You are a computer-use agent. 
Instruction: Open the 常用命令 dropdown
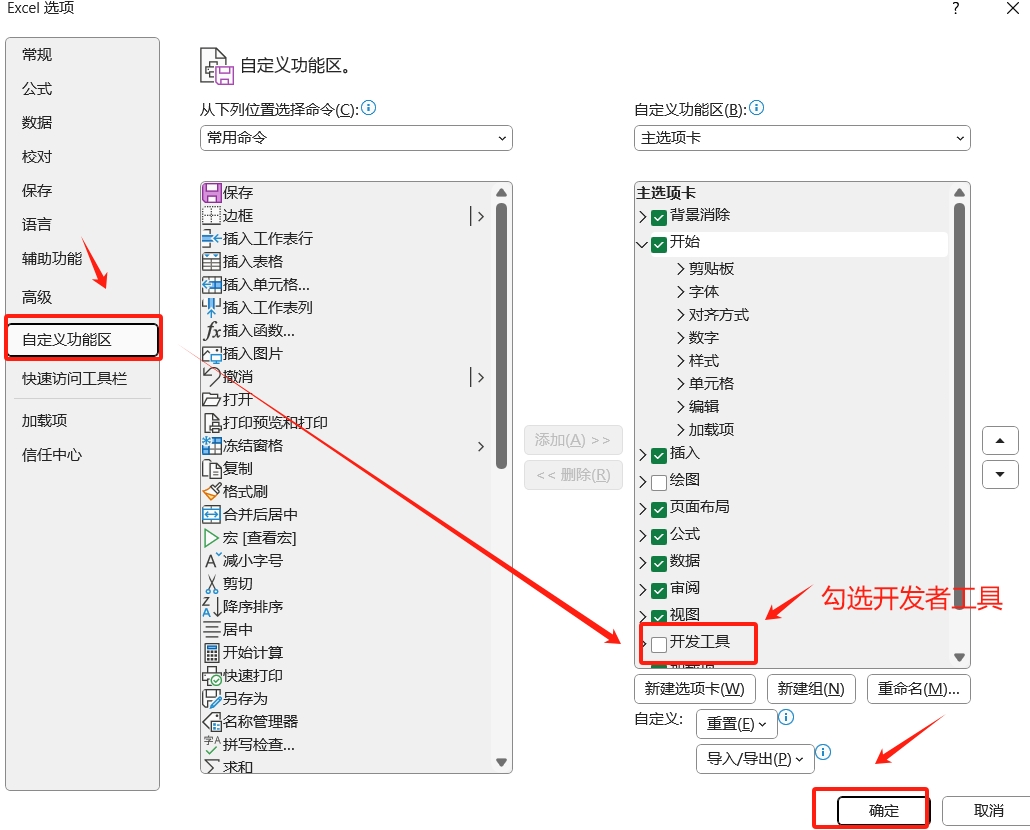[x=356, y=138]
